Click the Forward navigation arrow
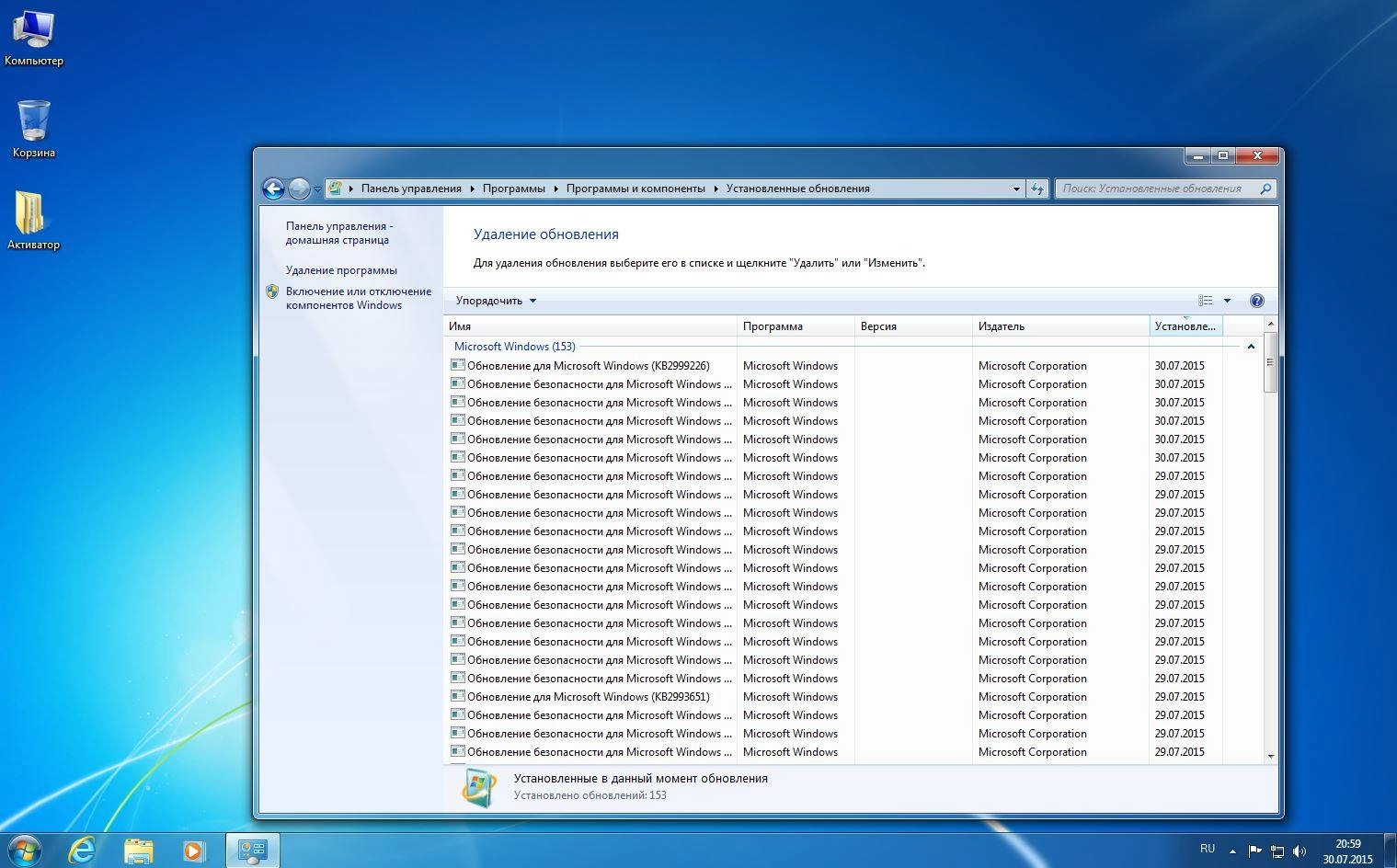1397x868 pixels. (x=299, y=188)
